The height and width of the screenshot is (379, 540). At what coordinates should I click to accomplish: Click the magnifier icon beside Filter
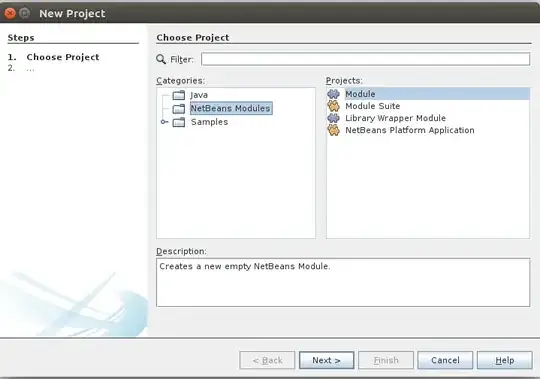[161, 59]
